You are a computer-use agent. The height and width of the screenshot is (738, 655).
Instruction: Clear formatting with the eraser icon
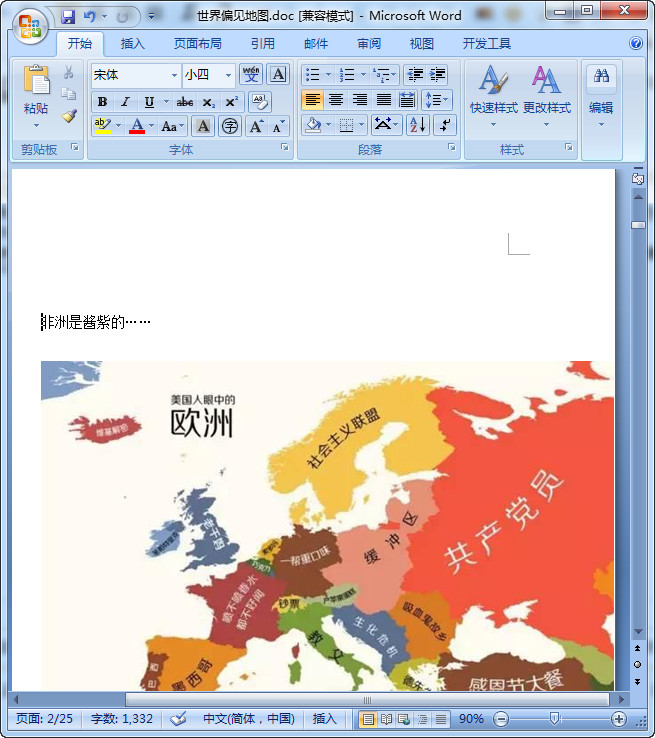tap(259, 101)
